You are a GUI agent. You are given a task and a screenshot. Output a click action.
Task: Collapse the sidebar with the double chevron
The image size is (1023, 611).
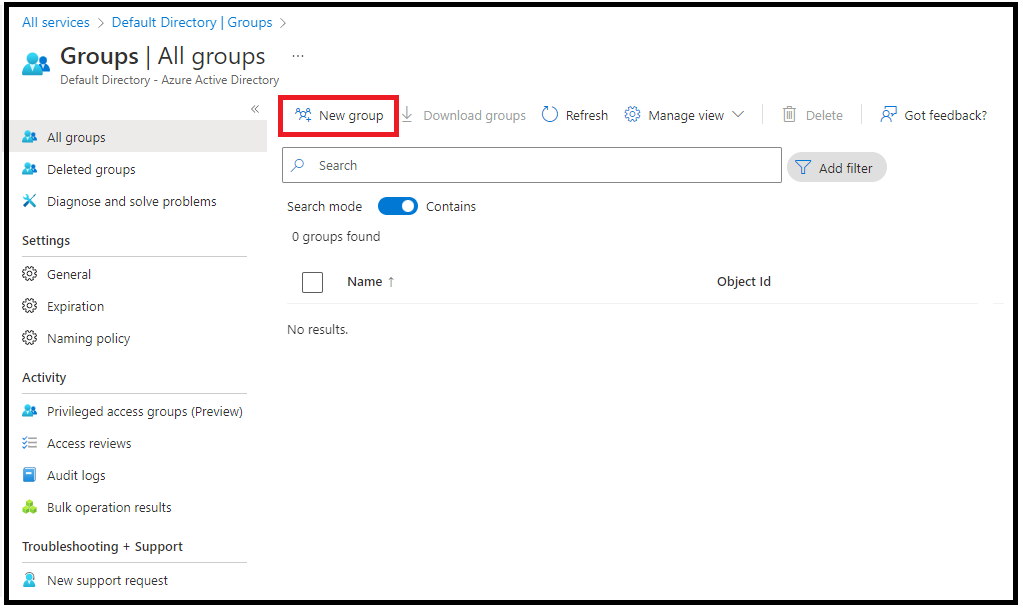[x=255, y=109]
